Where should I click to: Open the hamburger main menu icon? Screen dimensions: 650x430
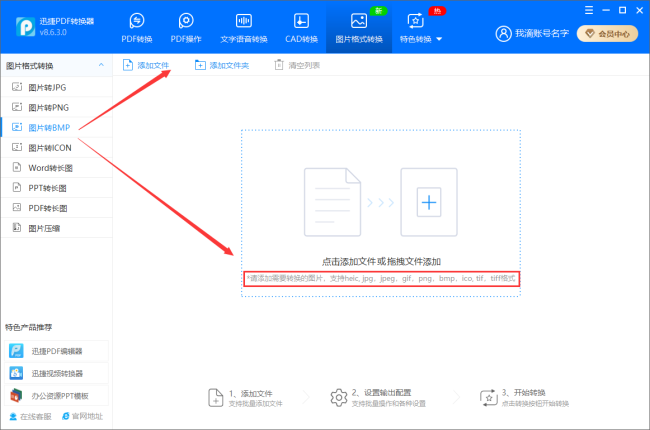click(589, 10)
